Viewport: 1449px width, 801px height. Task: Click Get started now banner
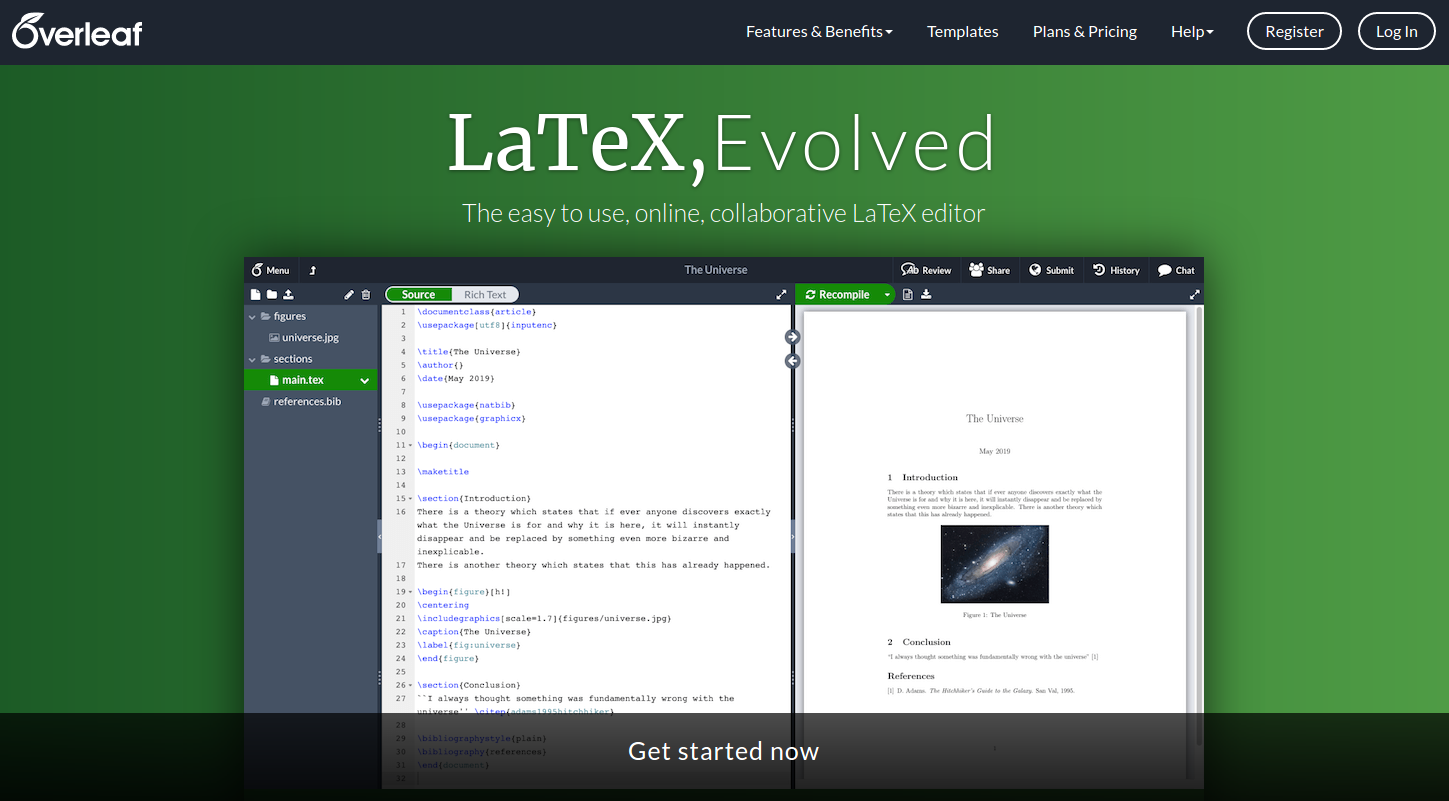click(724, 751)
